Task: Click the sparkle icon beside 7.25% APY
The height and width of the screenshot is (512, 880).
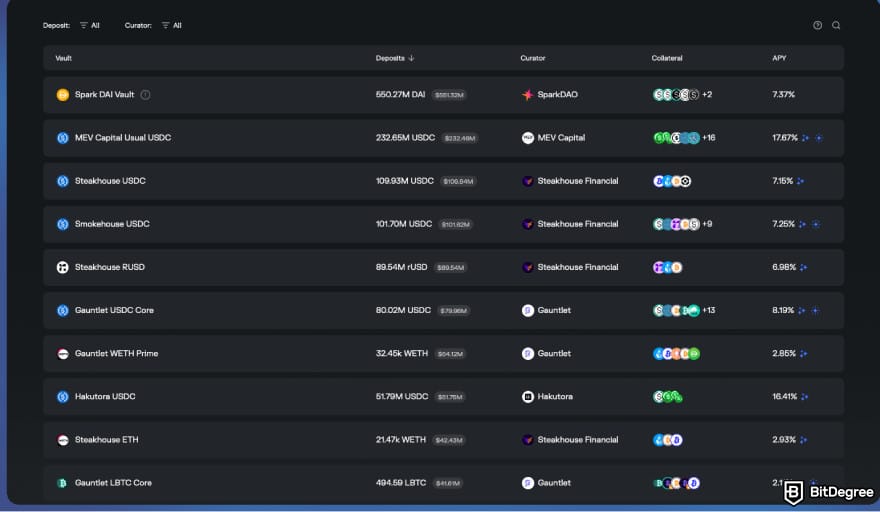Action: point(803,224)
